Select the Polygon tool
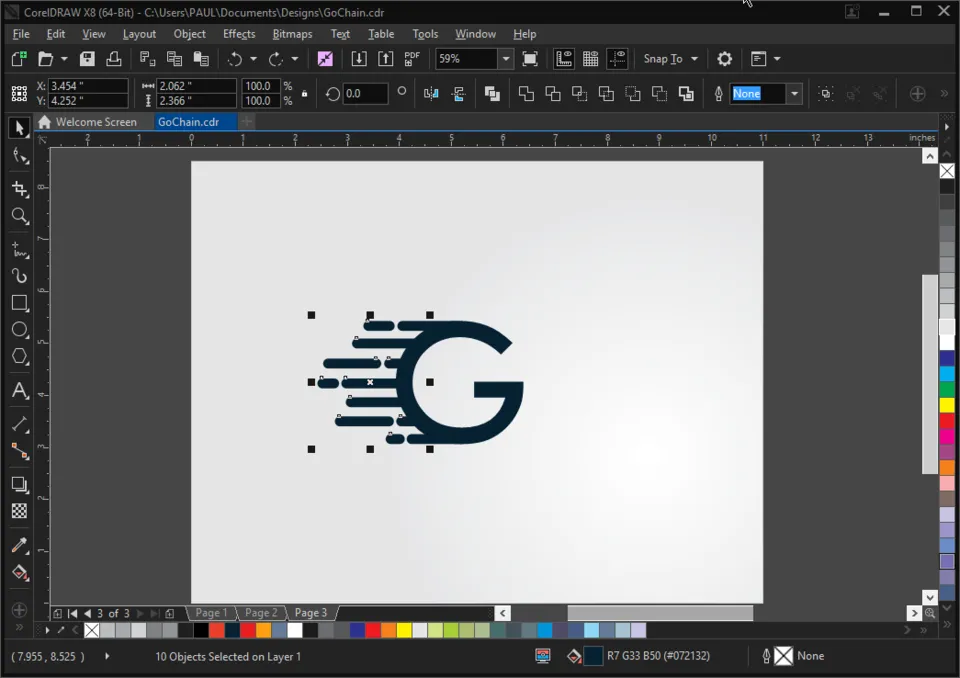Viewport: 960px width, 678px height. (20, 356)
